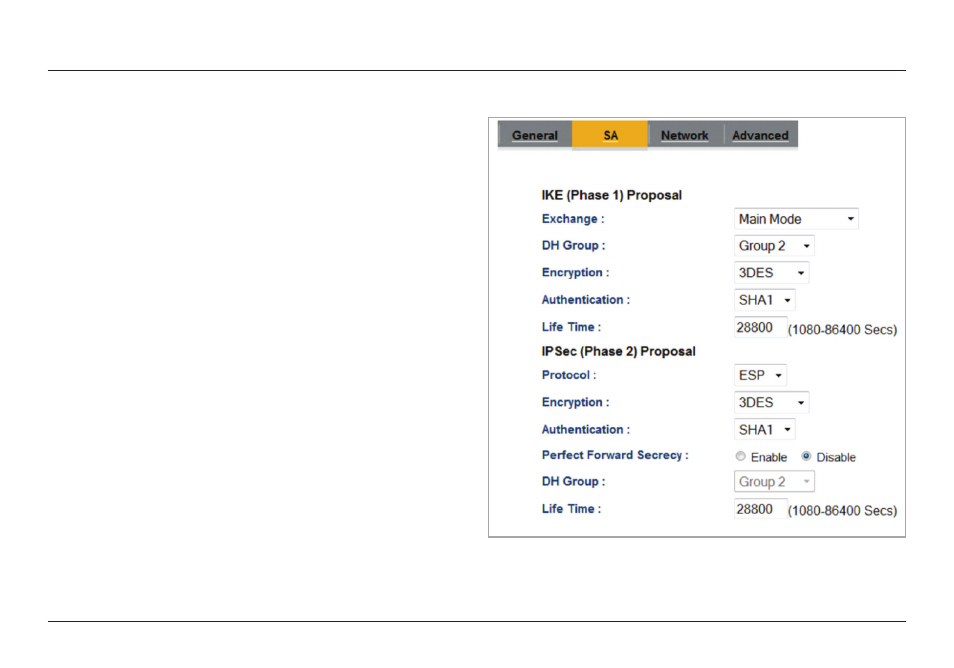The image size is (954, 668).
Task: Click the IKE (Phase 1) Proposal heading
Action: pyautogui.click(x=611, y=195)
